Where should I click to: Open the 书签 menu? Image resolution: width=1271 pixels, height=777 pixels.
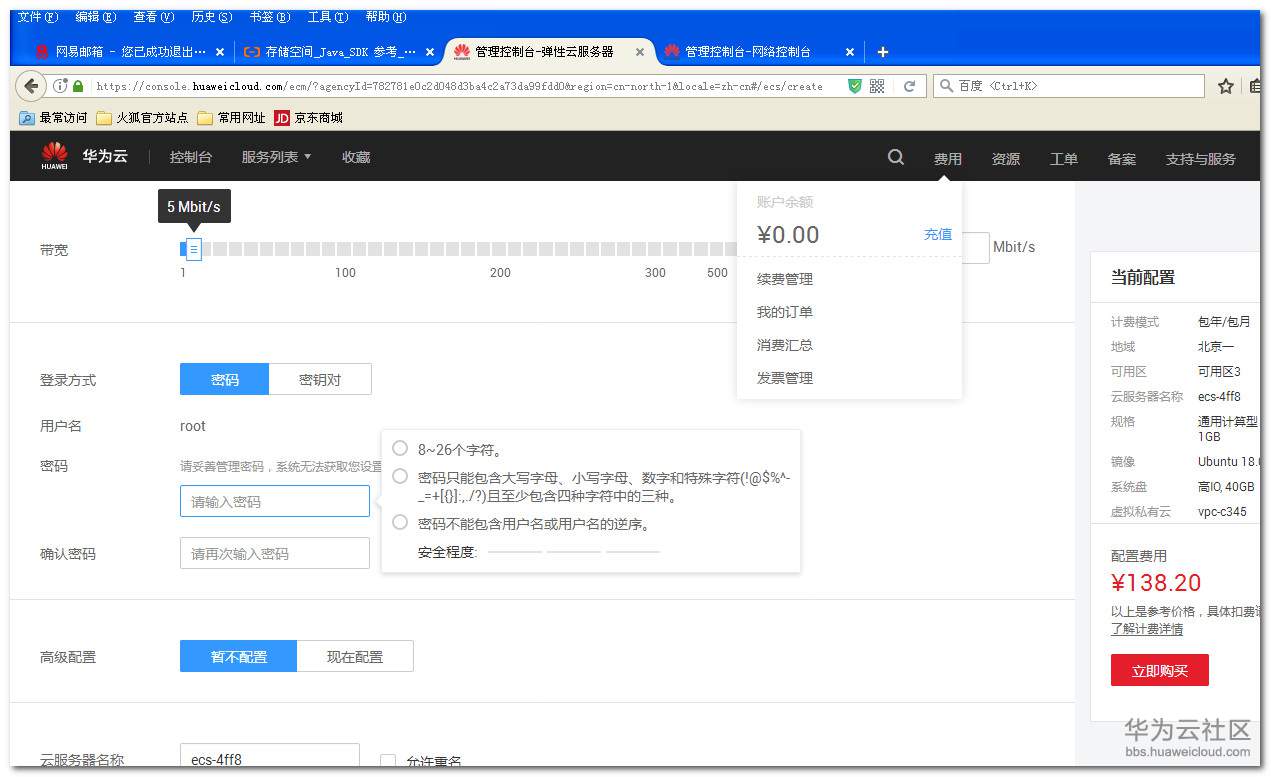(x=270, y=17)
